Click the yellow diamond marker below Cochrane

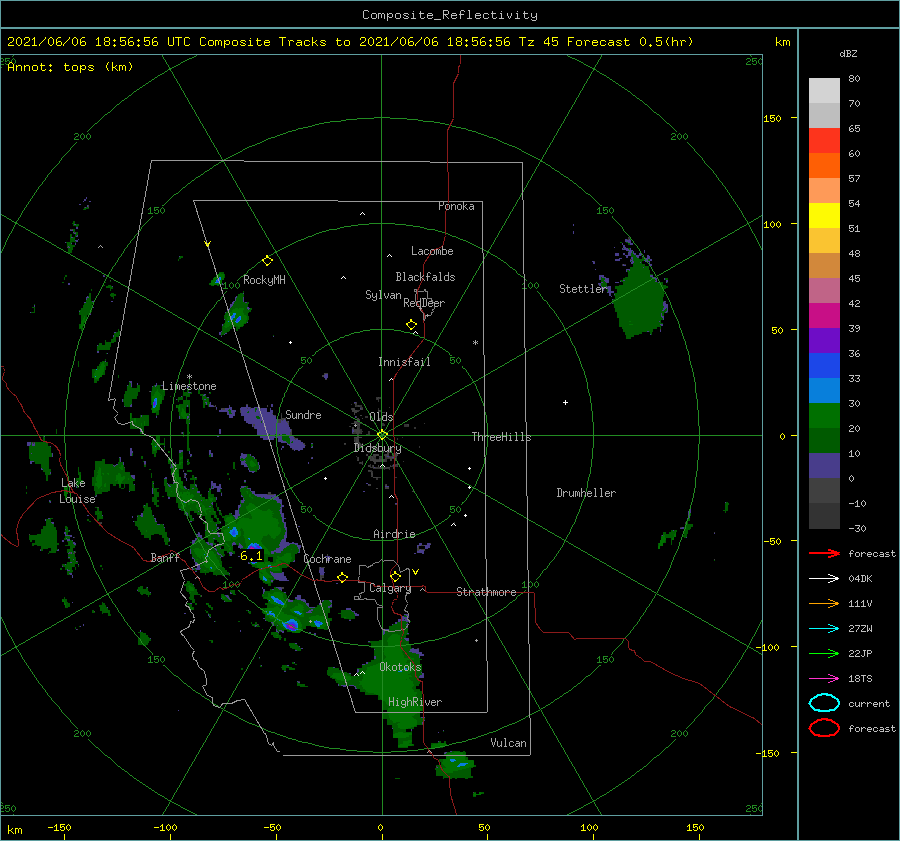(x=343, y=578)
